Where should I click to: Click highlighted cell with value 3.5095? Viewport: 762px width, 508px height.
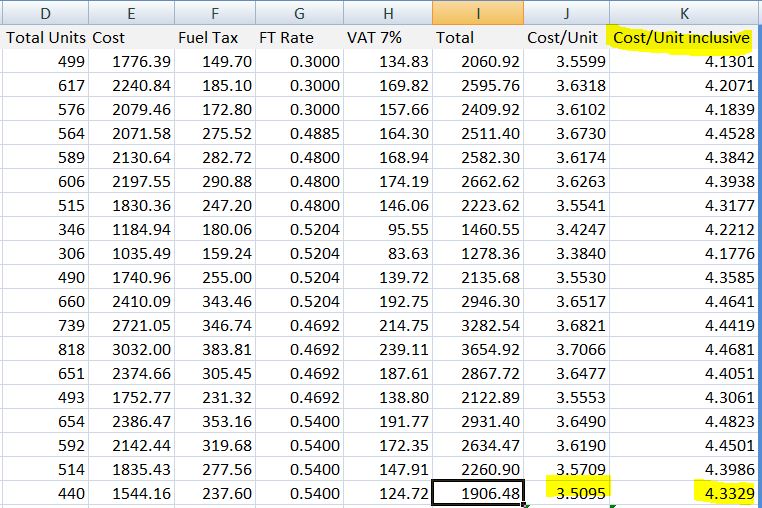click(566, 492)
